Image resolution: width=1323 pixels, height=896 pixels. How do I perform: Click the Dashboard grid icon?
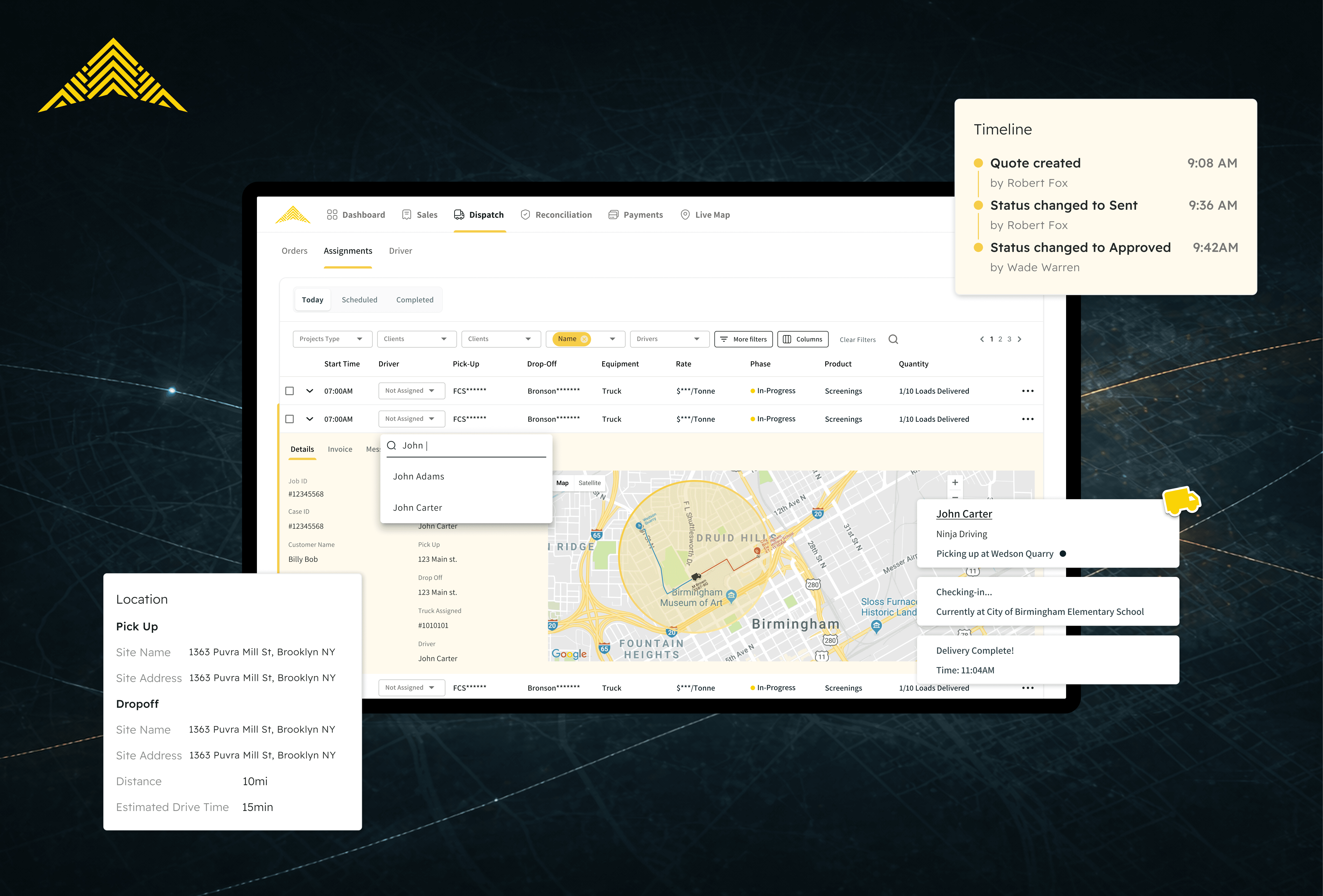[332, 215]
